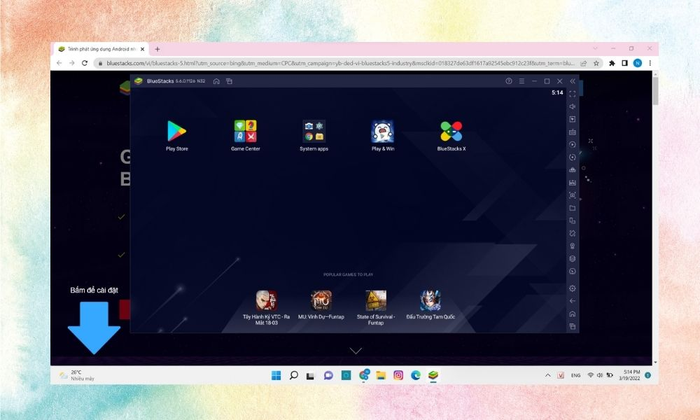Open Microsoft Edge from taskbar
Screen dimensions: 700x420
(x=416, y=375)
